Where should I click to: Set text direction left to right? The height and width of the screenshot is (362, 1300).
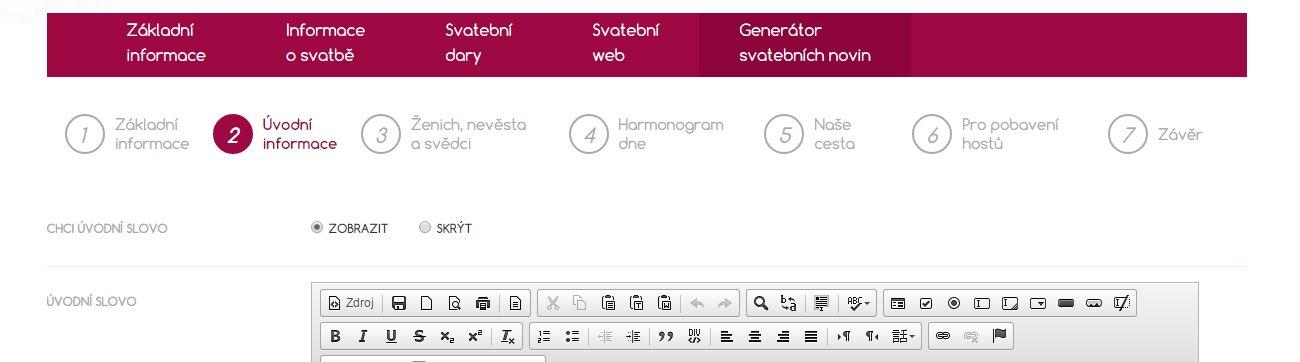point(844,336)
